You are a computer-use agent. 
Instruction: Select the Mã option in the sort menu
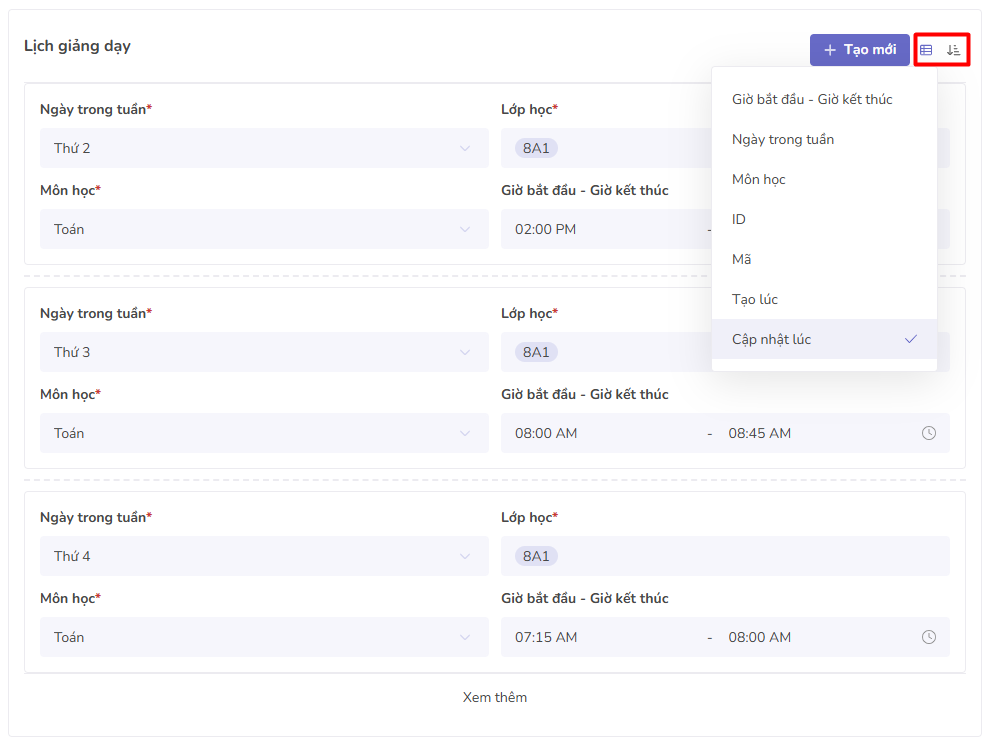pos(741,259)
